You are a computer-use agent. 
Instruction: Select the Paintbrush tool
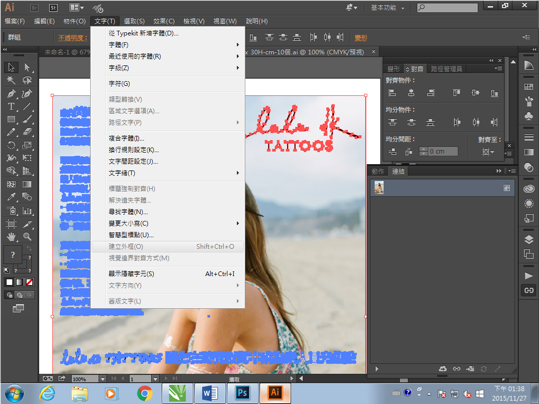point(27,120)
